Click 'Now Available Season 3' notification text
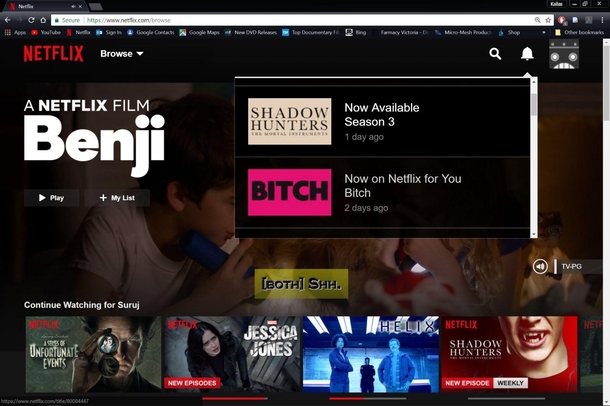Screen dimensions: 610x406 [382, 115]
